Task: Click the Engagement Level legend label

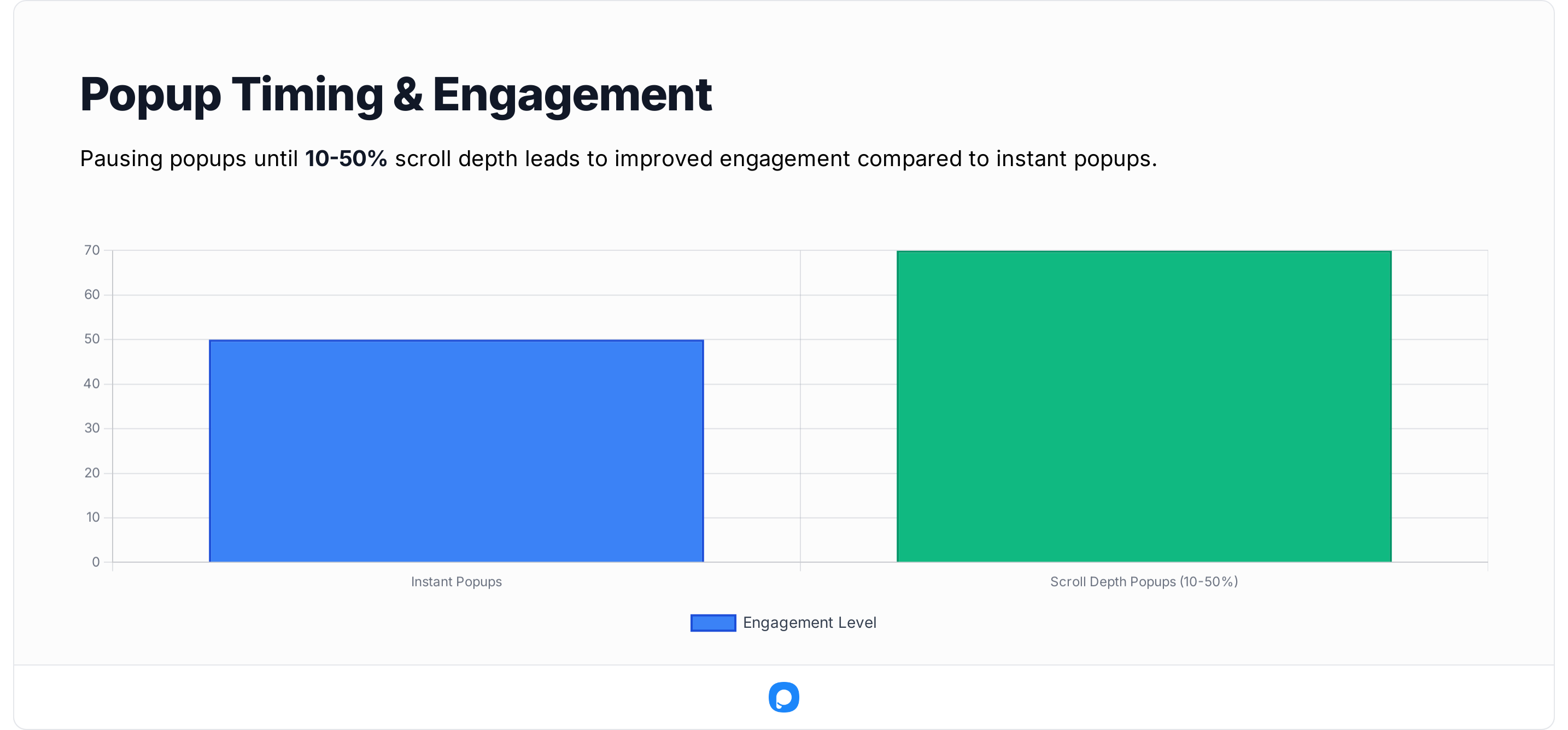Action: [809, 623]
